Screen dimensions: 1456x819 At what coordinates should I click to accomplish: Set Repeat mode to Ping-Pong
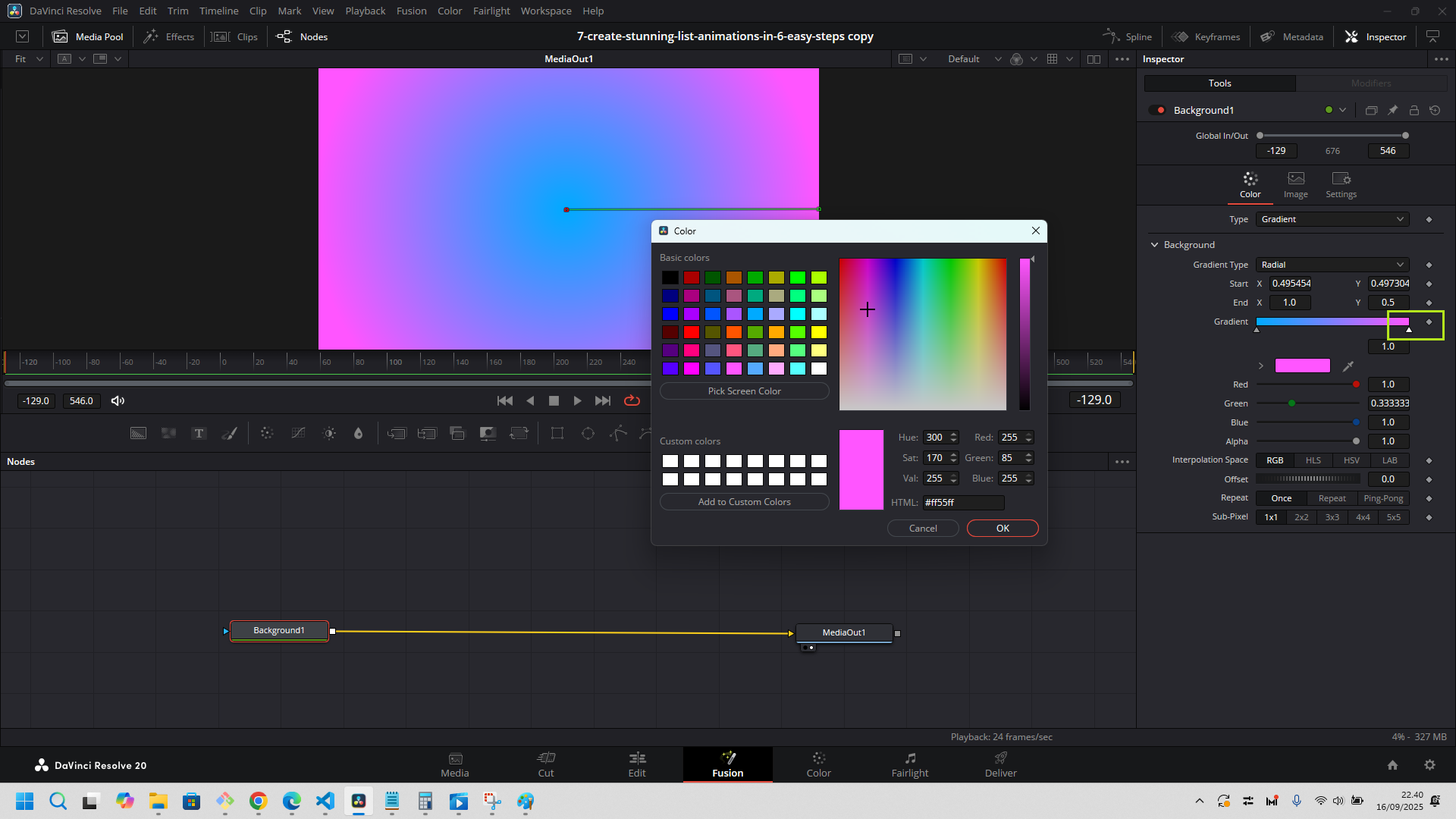tap(1382, 498)
